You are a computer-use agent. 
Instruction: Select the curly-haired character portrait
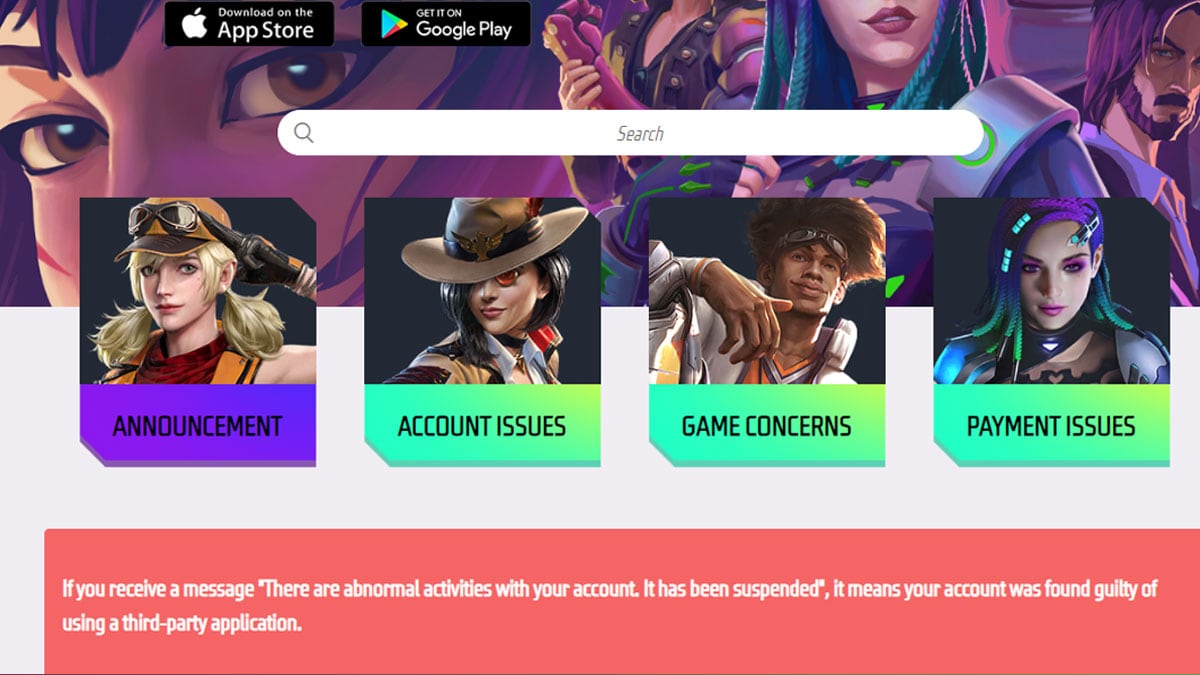click(x=767, y=291)
